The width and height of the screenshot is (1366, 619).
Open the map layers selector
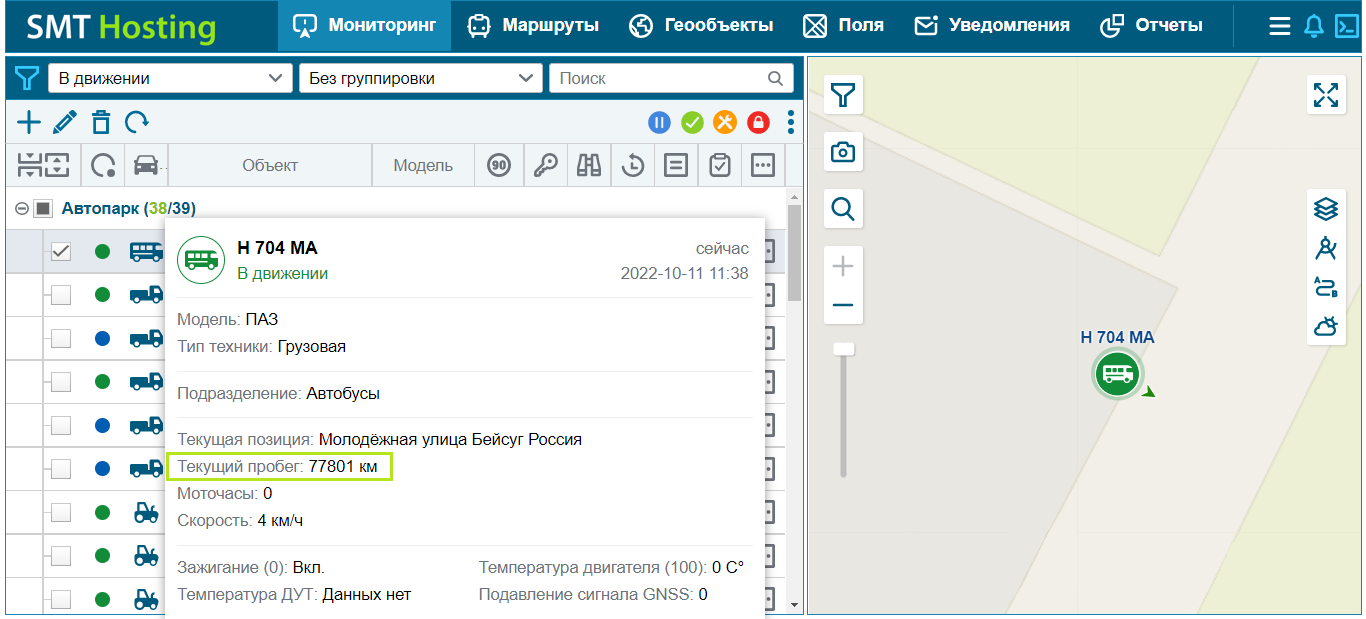pos(1325,209)
